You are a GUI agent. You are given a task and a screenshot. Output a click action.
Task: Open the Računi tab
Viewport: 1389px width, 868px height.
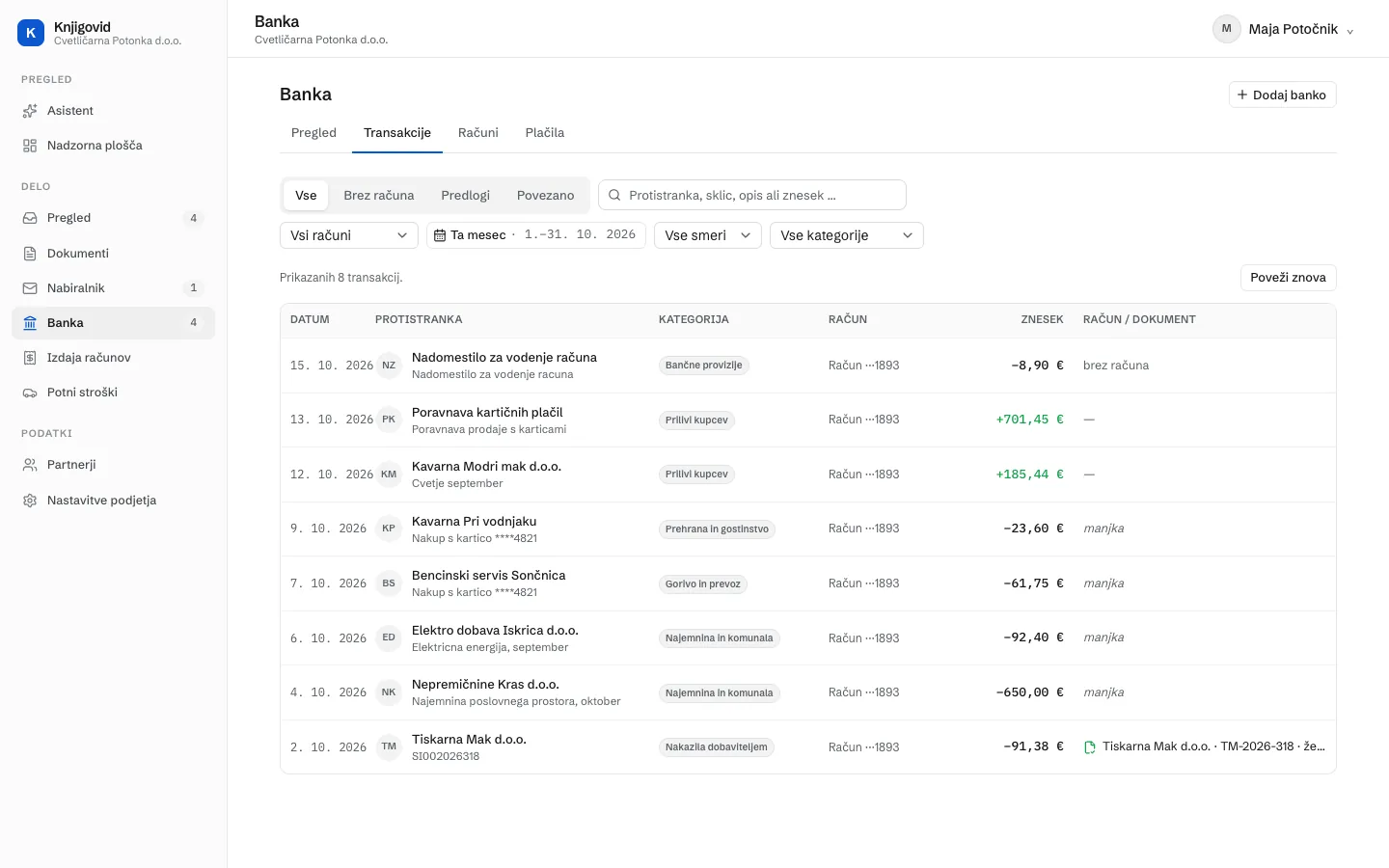(x=478, y=133)
